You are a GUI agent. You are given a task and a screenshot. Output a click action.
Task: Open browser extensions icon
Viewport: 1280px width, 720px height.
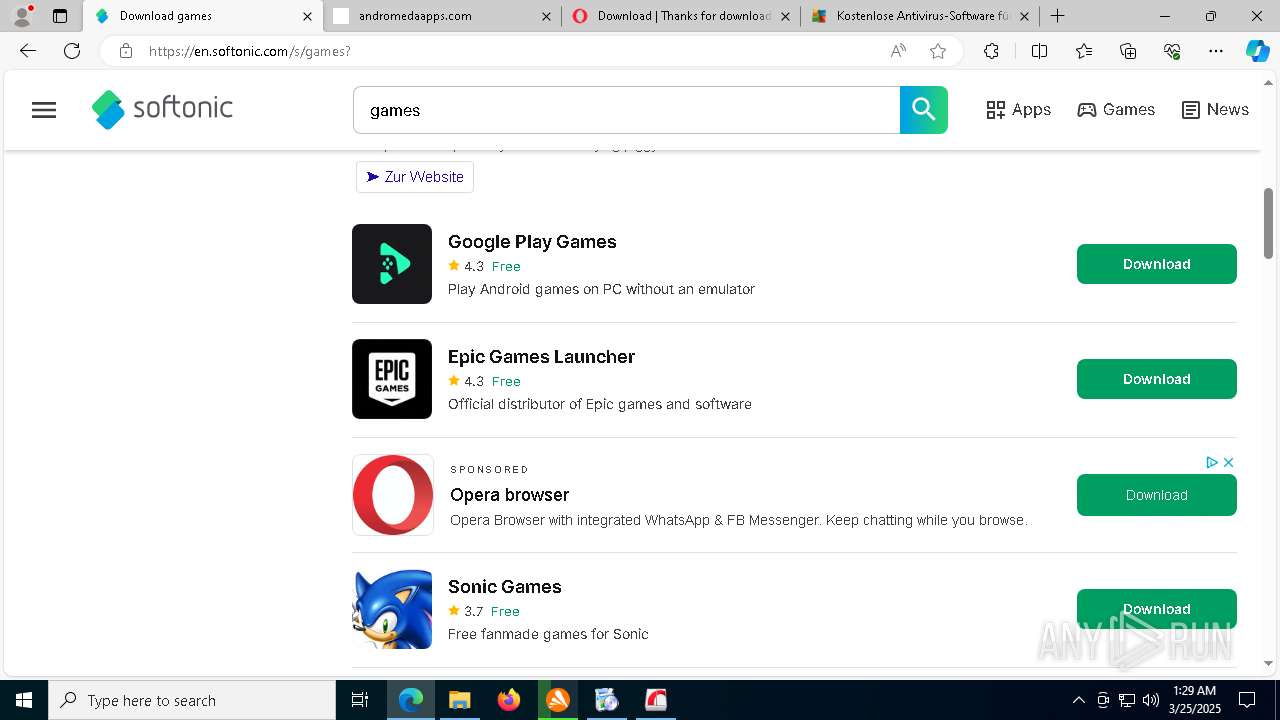(991, 51)
